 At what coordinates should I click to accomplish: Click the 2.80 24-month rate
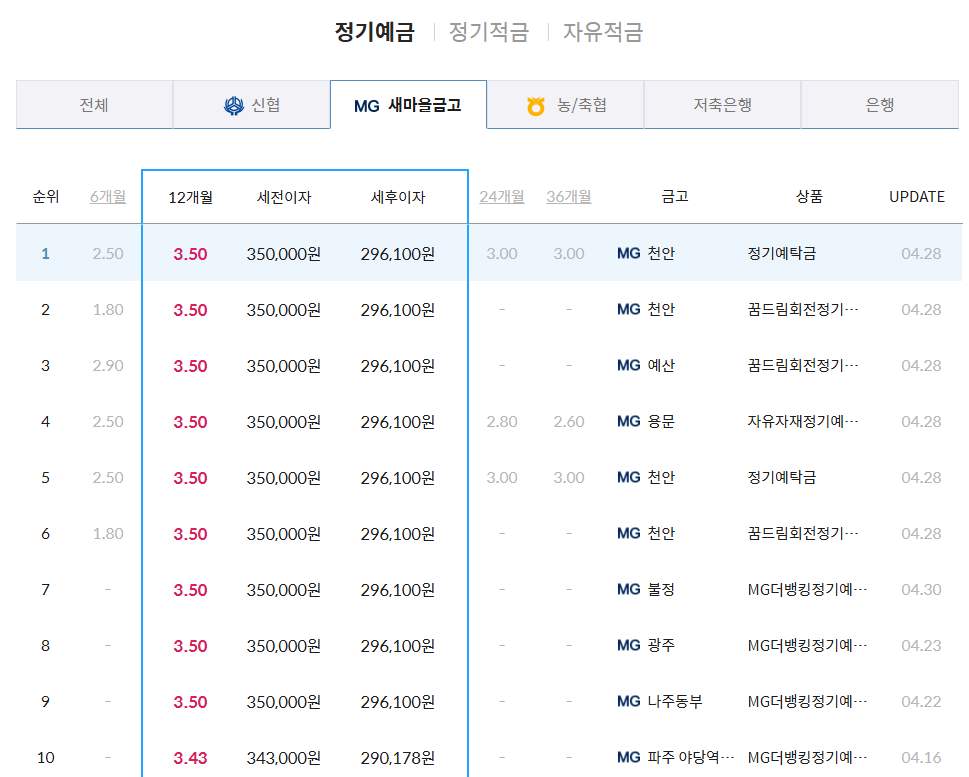[x=502, y=422]
